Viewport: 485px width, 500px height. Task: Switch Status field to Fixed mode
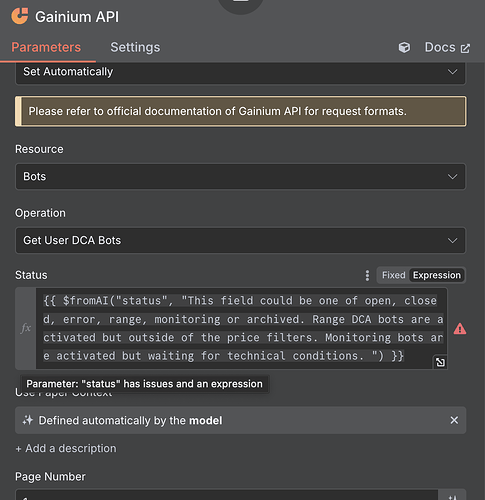tap(393, 275)
